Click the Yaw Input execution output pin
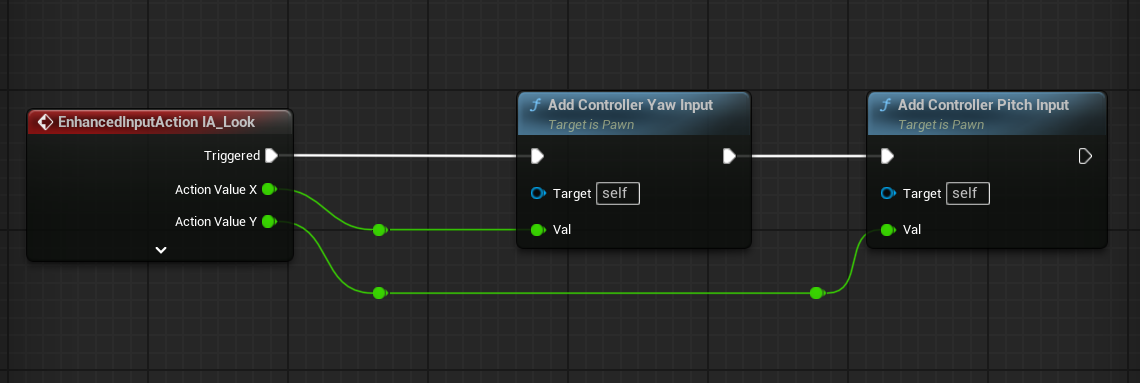This screenshot has width=1140, height=383. [729, 156]
